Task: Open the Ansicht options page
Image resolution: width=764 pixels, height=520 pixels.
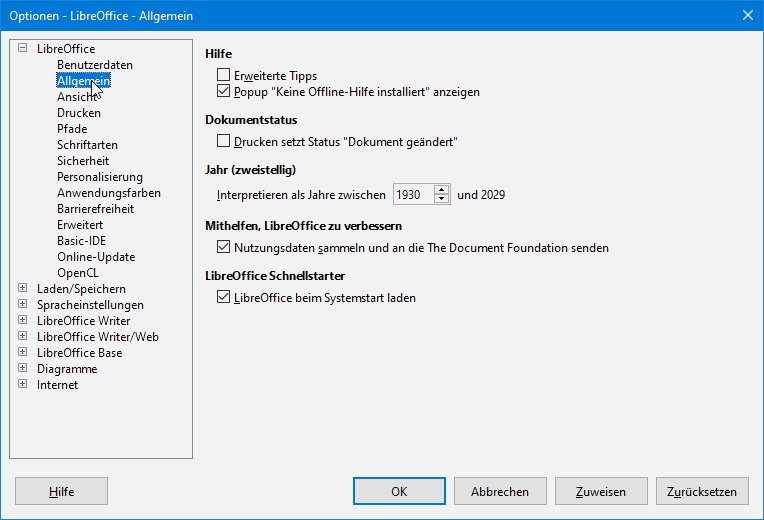Action: (x=77, y=97)
